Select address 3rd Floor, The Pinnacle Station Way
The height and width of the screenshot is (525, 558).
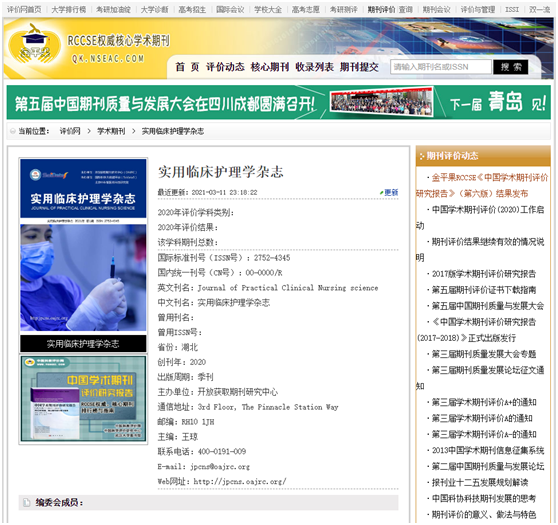pos(268,407)
